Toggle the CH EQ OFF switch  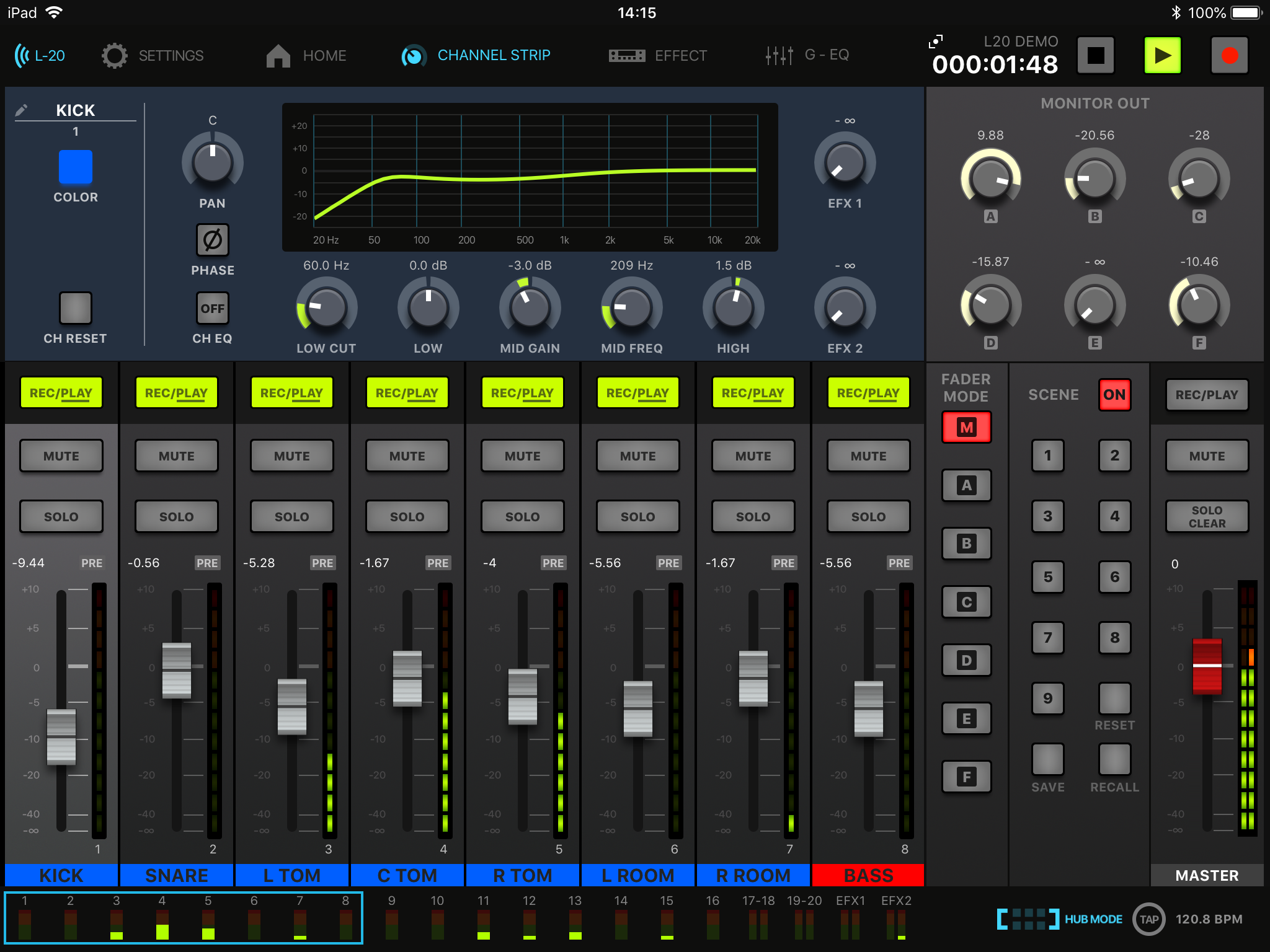[212, 309]
